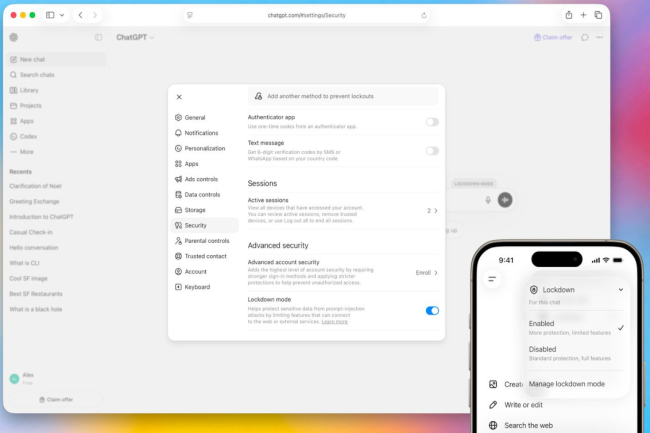Expand More in the sidebar
Screen dimensions: 650x433
[x=56, y=152]
